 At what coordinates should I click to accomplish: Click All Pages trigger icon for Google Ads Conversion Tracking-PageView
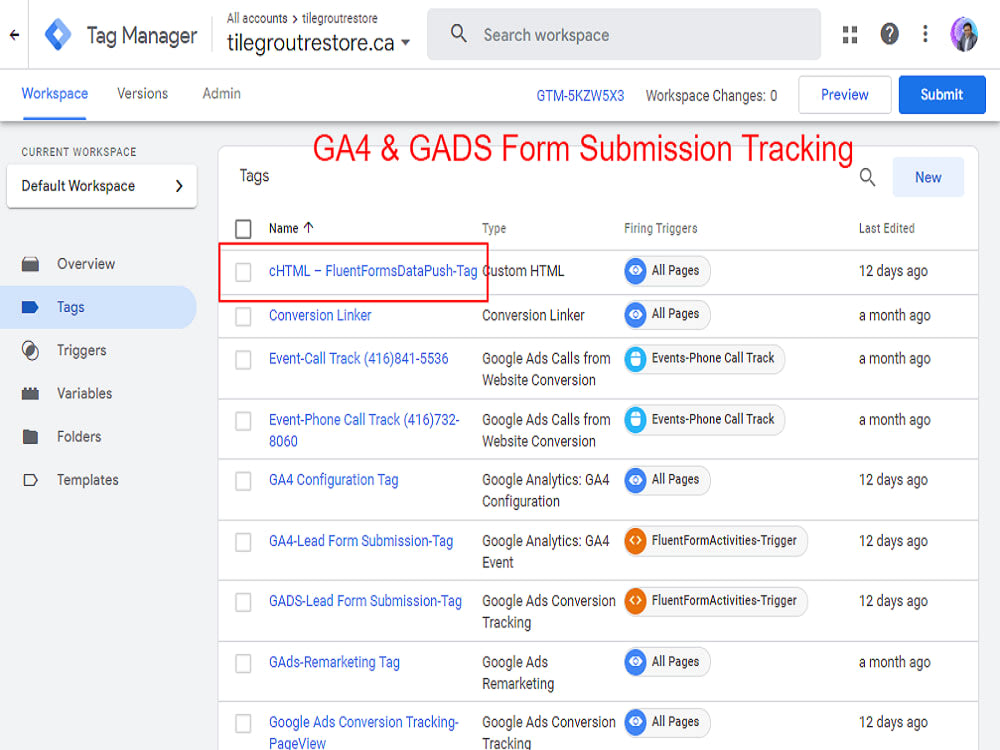(635, 722)
